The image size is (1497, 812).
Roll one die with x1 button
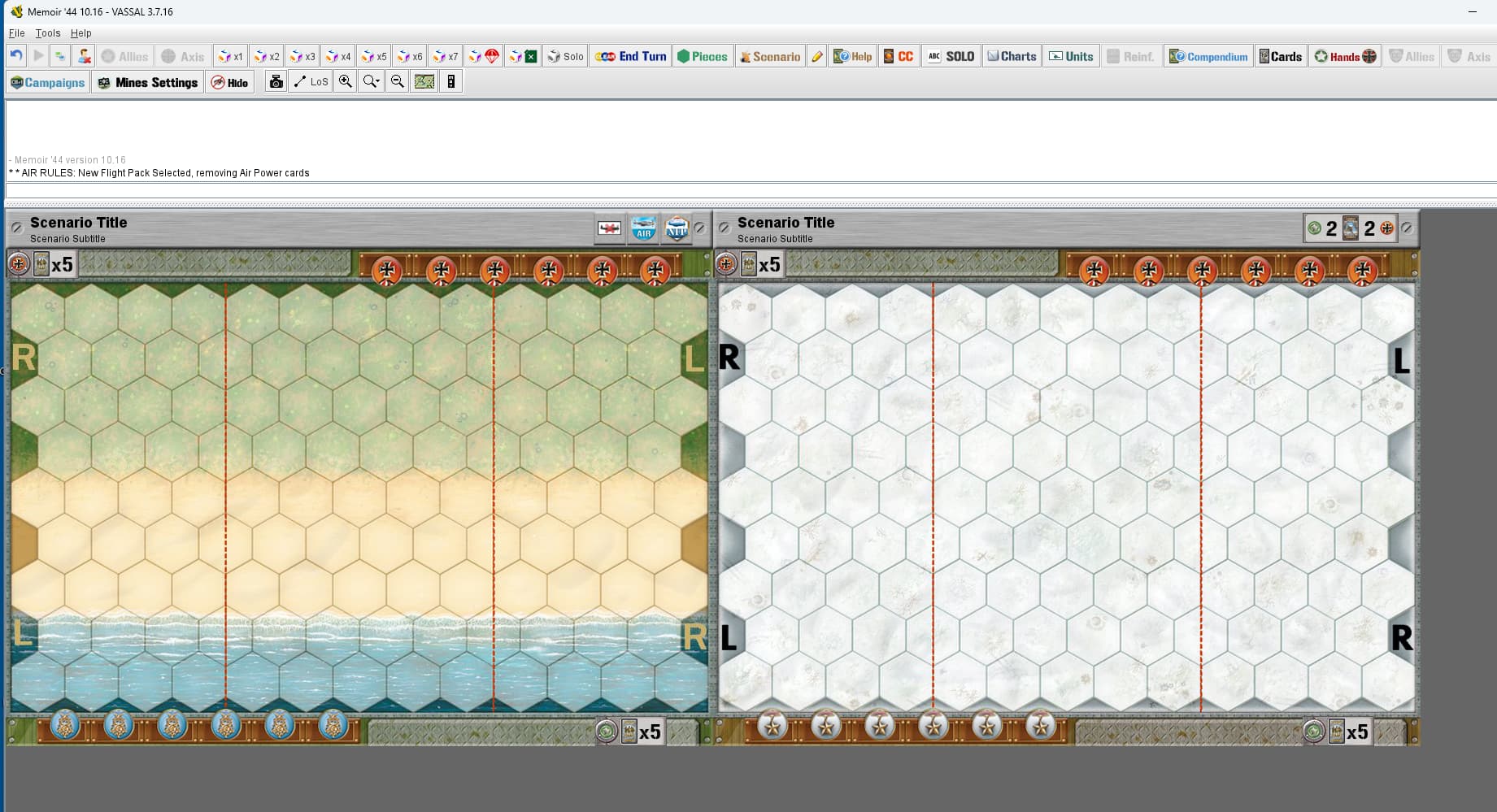pos(231,56)
